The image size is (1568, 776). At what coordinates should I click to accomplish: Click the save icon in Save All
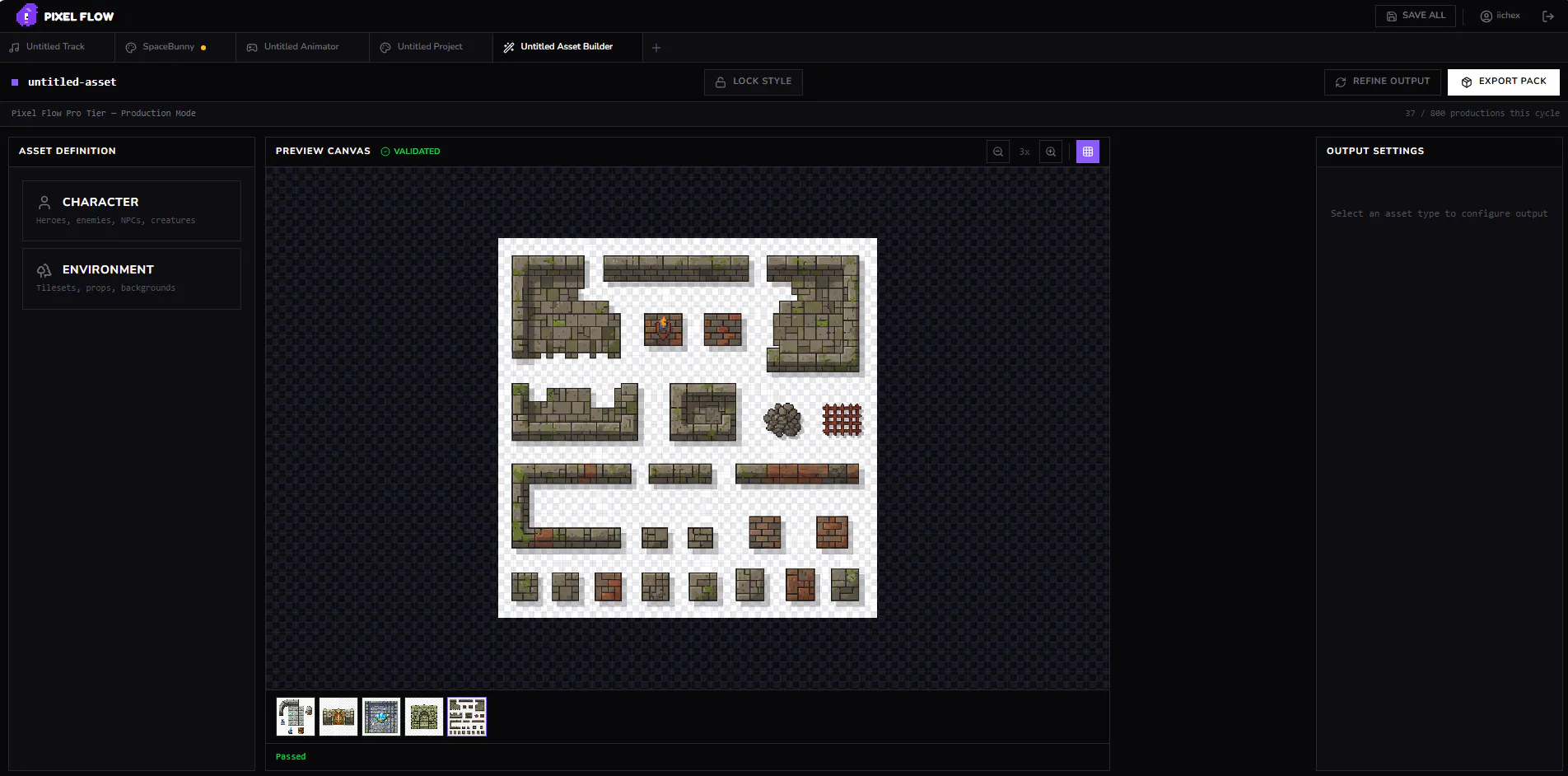click(x=1392, y=16)
